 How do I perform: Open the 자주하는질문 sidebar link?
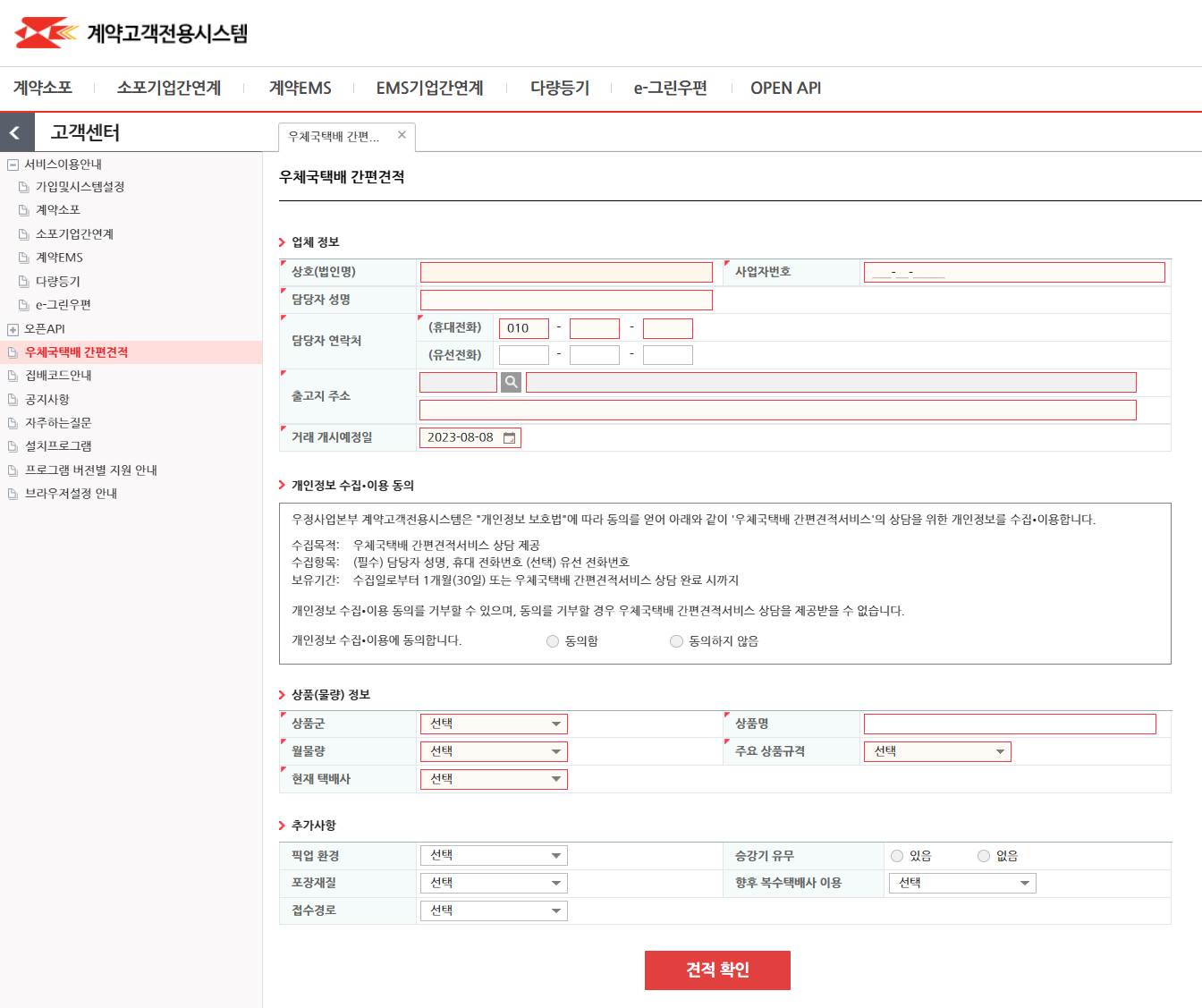58,422
